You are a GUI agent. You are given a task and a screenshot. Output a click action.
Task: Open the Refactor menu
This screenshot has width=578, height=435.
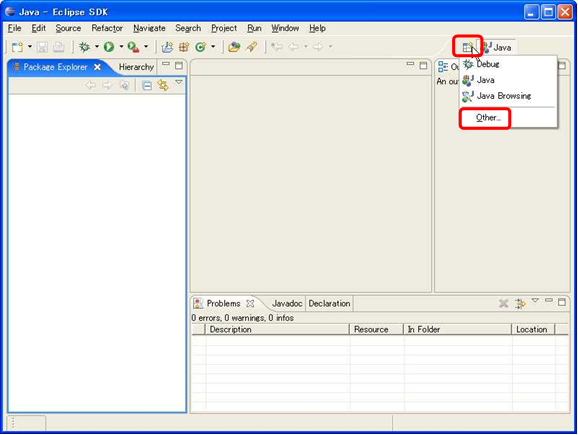pos(107,28)
